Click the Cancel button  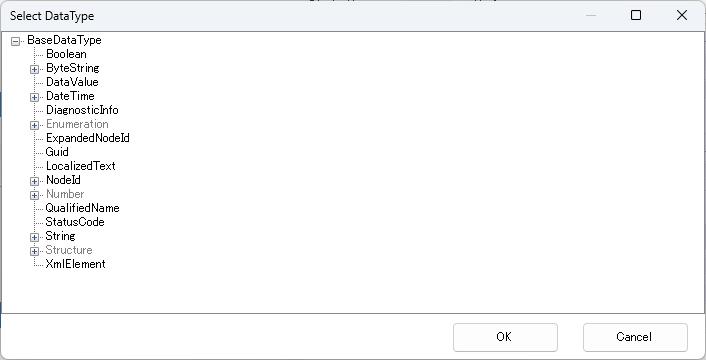pos(635,337)
